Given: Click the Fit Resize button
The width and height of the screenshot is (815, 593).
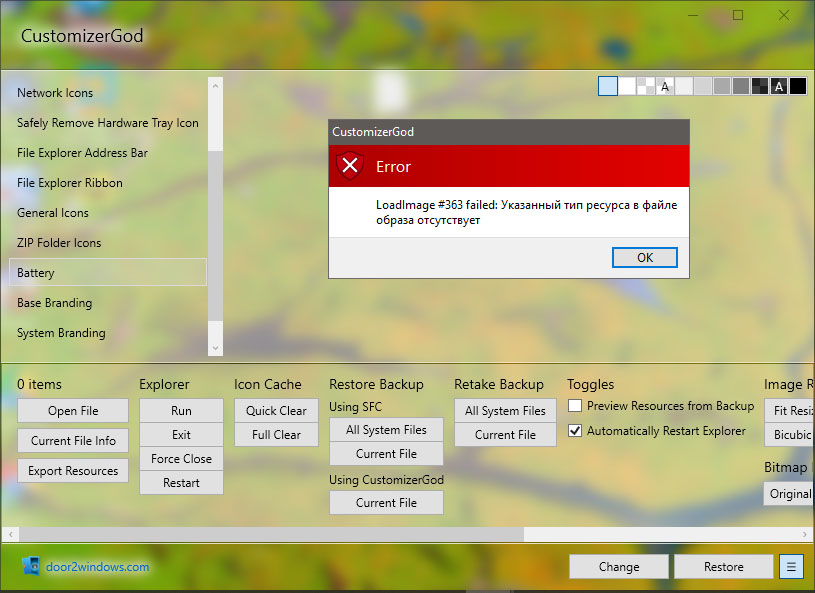Looking at the screenshot, I should coord(790,411).
